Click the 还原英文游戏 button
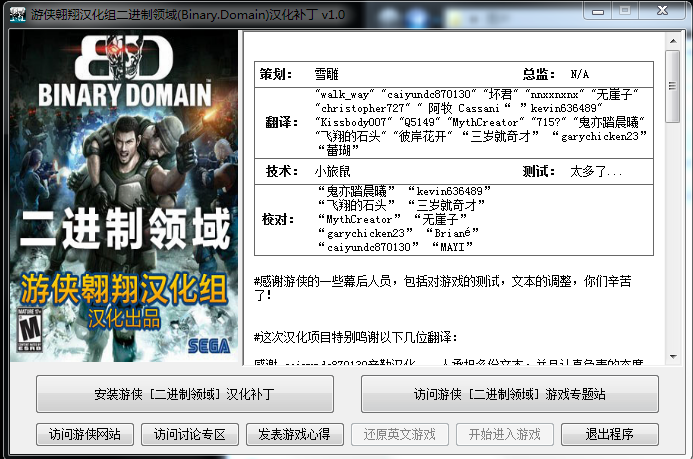Viewport: 693px width, 459px height. [400, 435]
